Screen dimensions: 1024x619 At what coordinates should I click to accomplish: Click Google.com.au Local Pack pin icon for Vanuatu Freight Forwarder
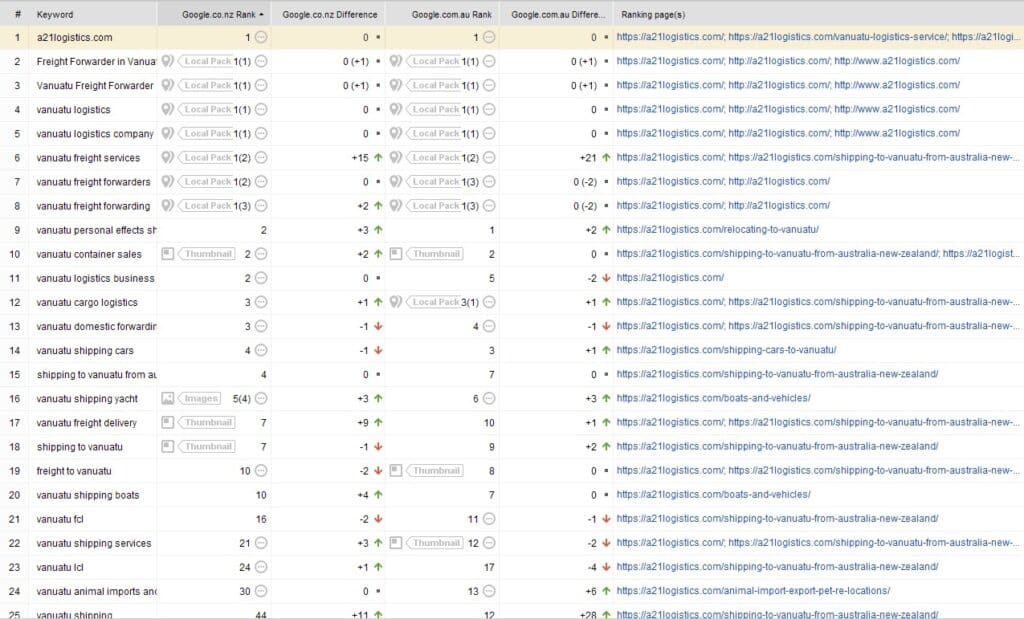click(x=396, y=85)
